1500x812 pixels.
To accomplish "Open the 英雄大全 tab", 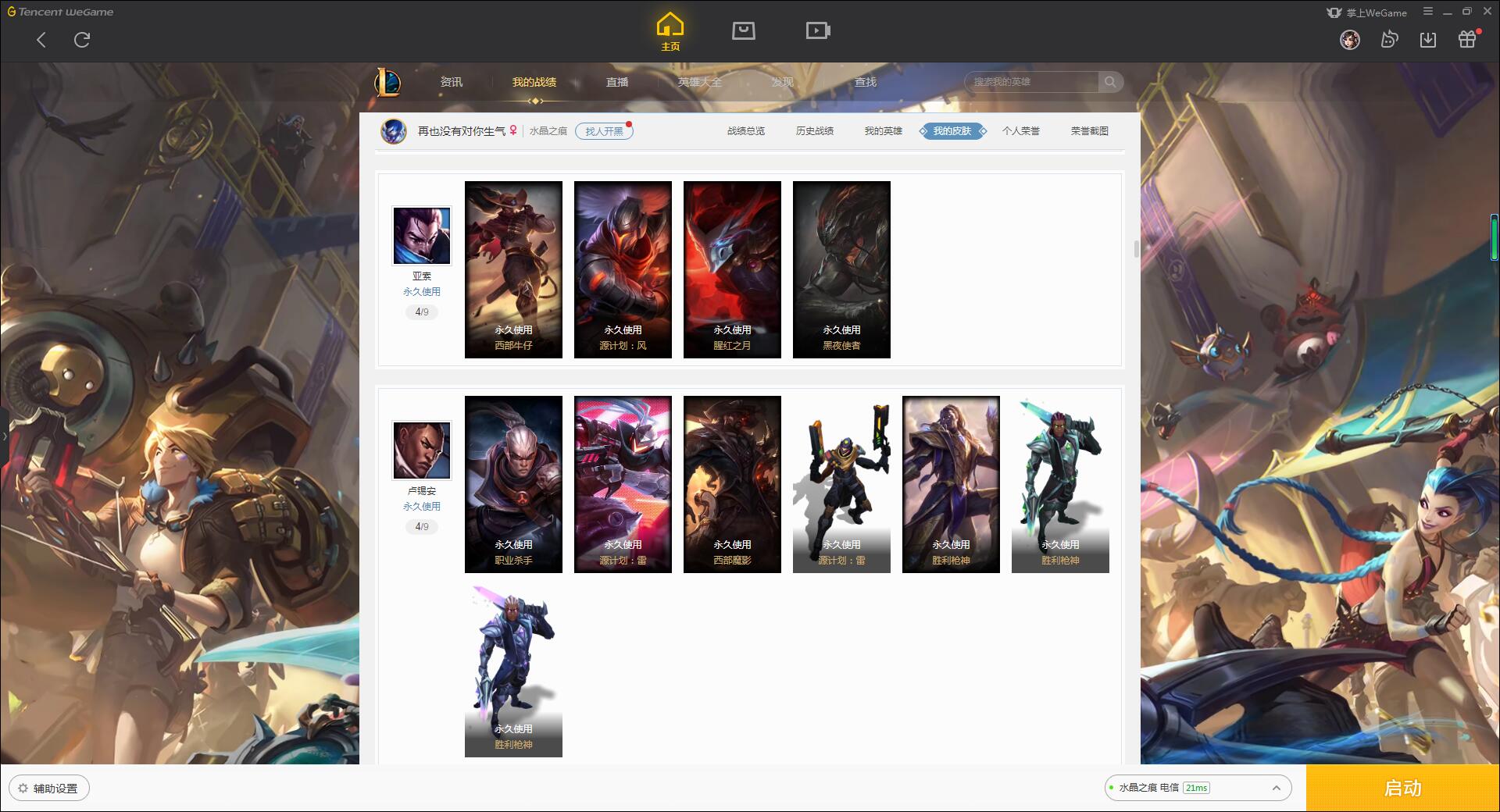I will pos(700,82).
